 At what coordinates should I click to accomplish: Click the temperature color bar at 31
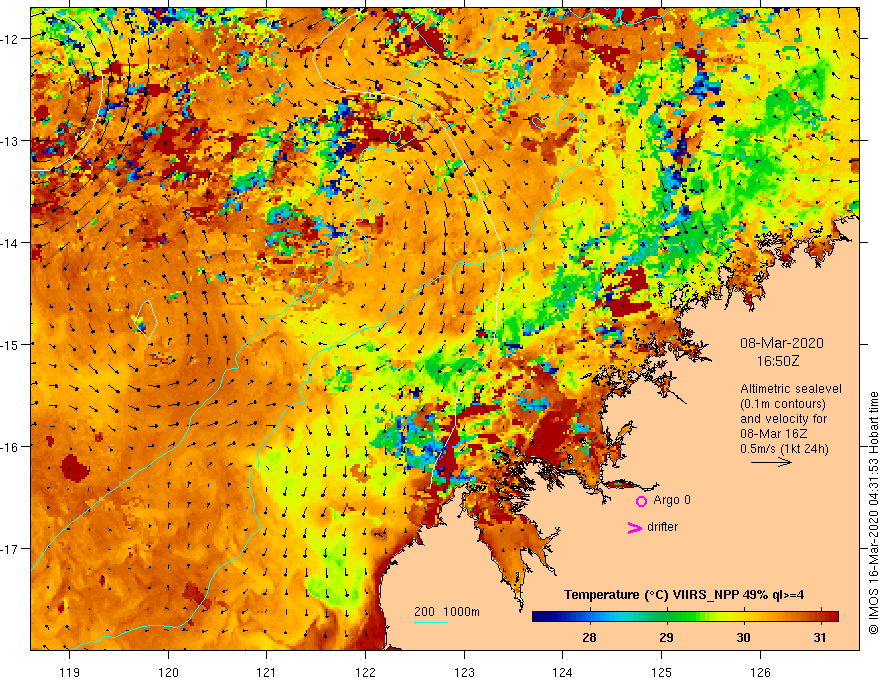coord(821,617)
